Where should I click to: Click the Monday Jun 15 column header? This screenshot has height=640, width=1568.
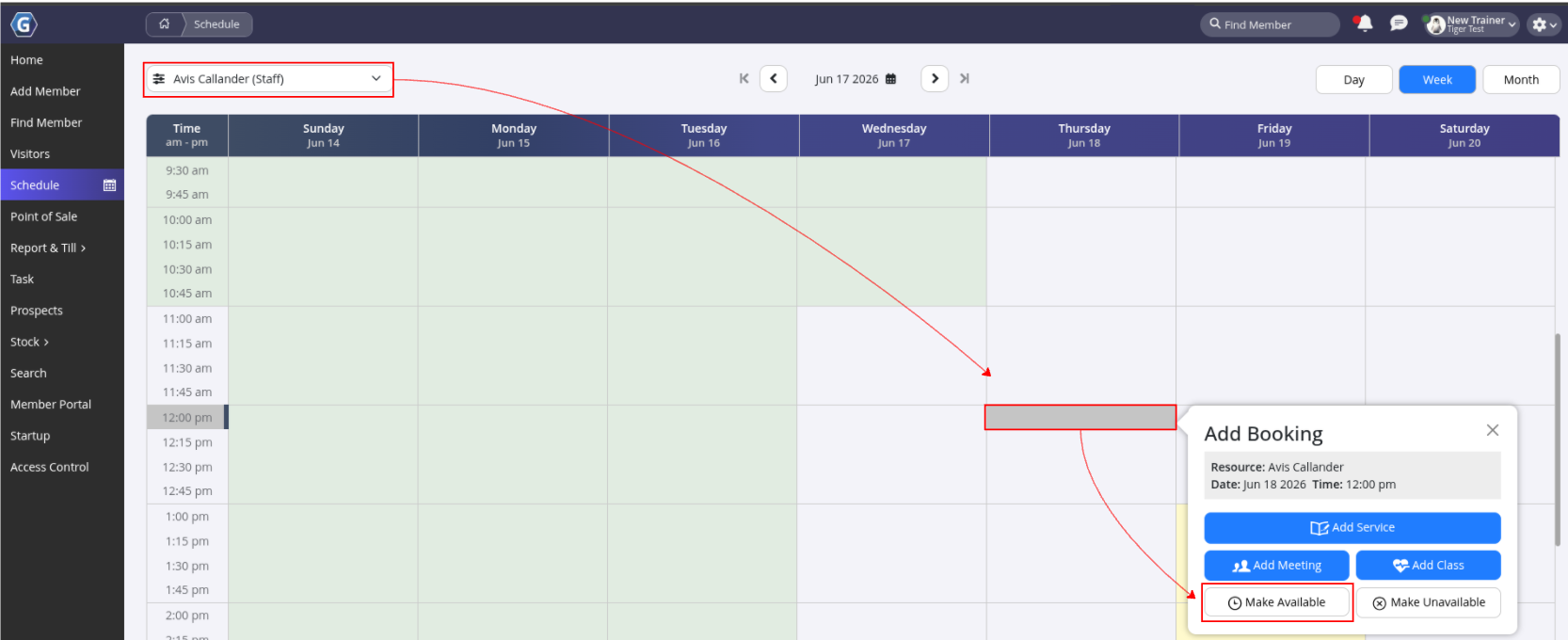[514, 136]
